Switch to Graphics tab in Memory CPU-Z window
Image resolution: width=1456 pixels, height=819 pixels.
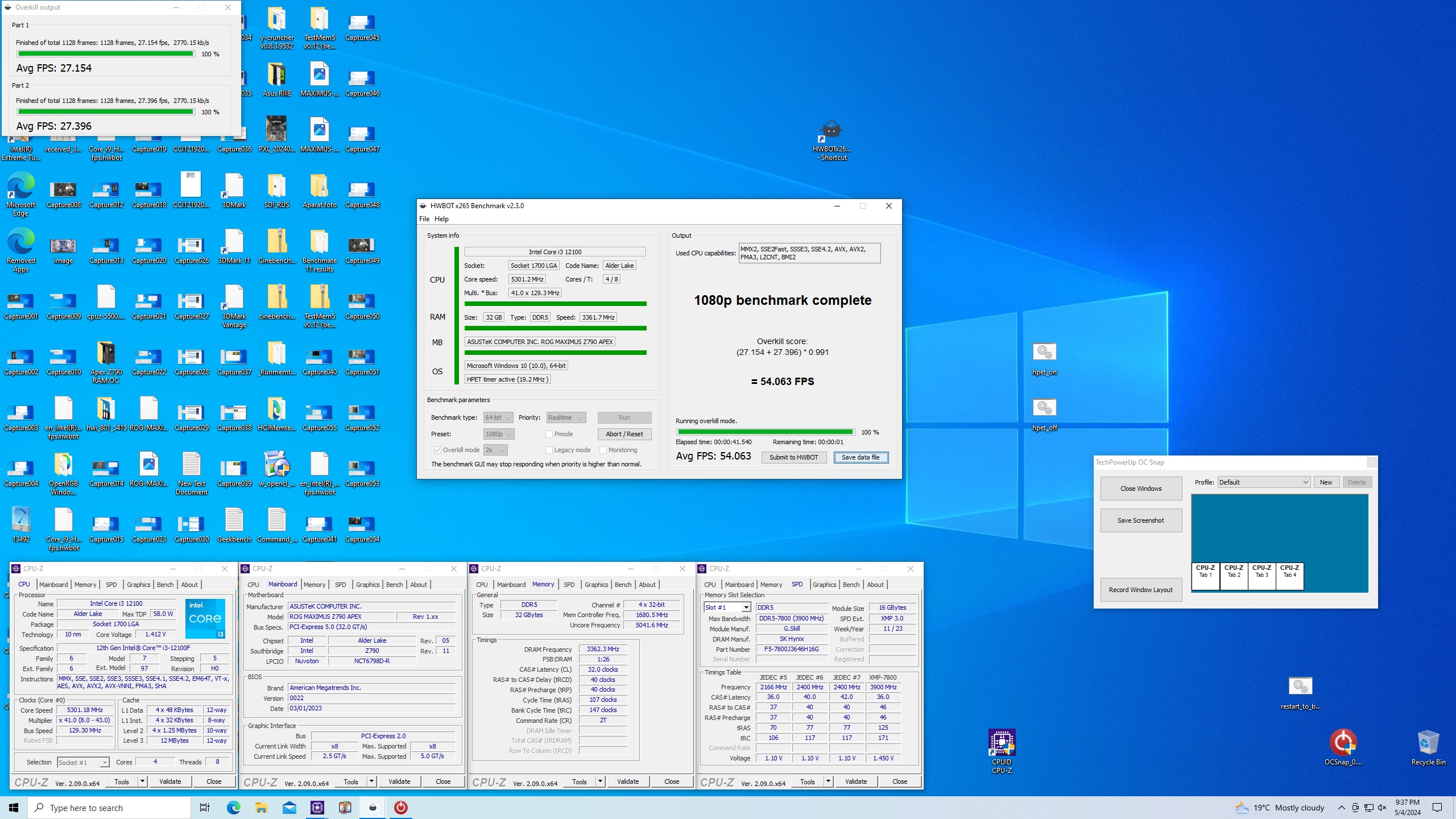tap(597, 585)
